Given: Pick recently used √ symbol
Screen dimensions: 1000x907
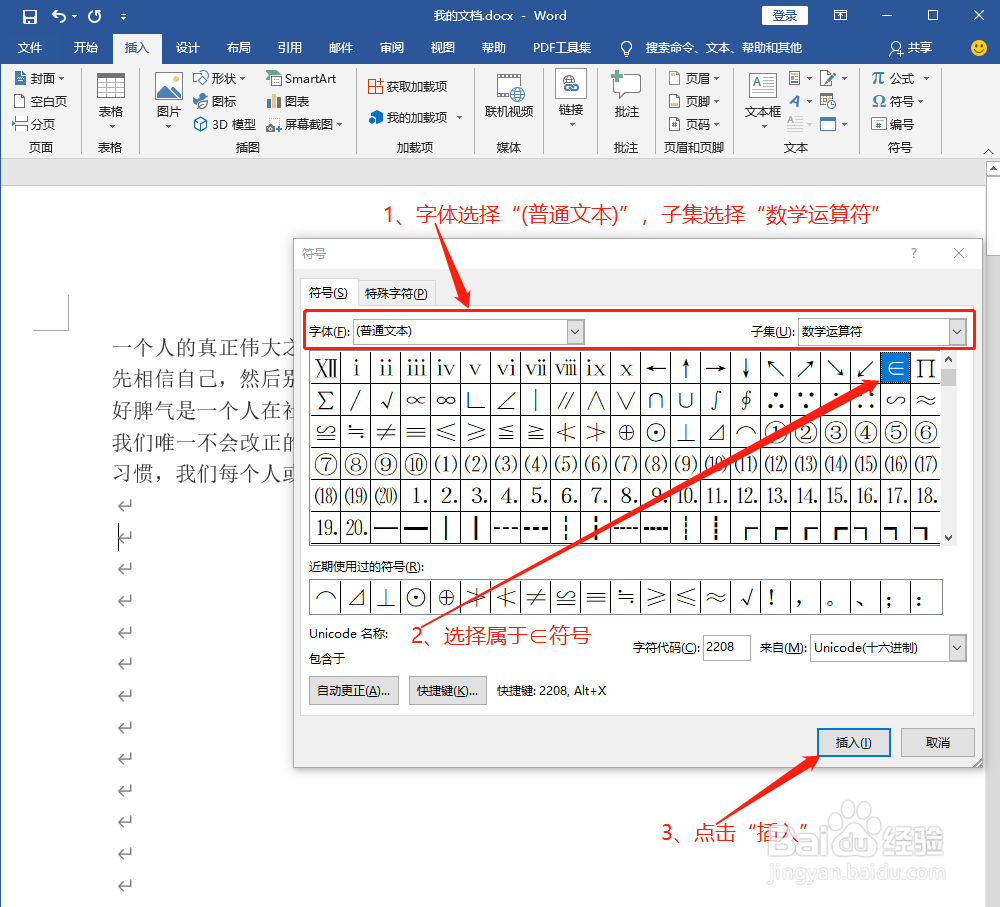Looking at the screenshot, I should pyautogui.click(x=746, y=597).
